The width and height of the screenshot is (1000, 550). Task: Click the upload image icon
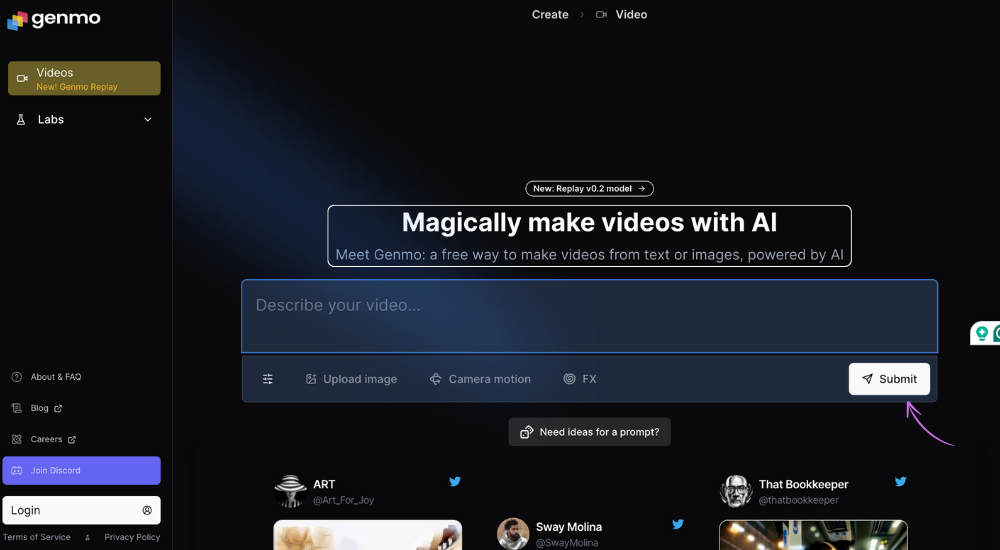[x=311, y=379]
